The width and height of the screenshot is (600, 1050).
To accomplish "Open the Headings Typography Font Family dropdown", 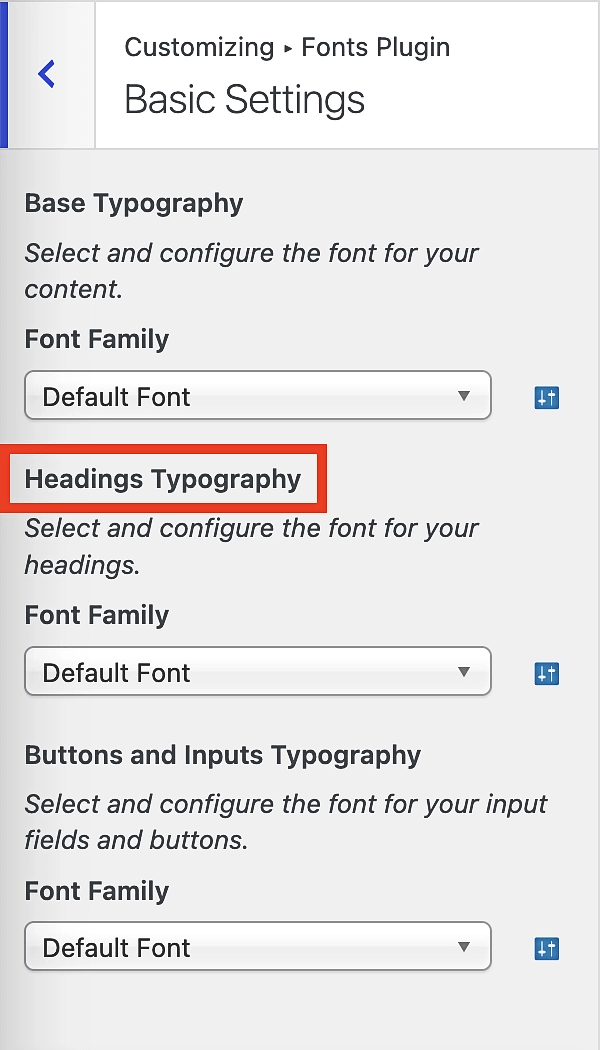I will [x=257, y=672].
